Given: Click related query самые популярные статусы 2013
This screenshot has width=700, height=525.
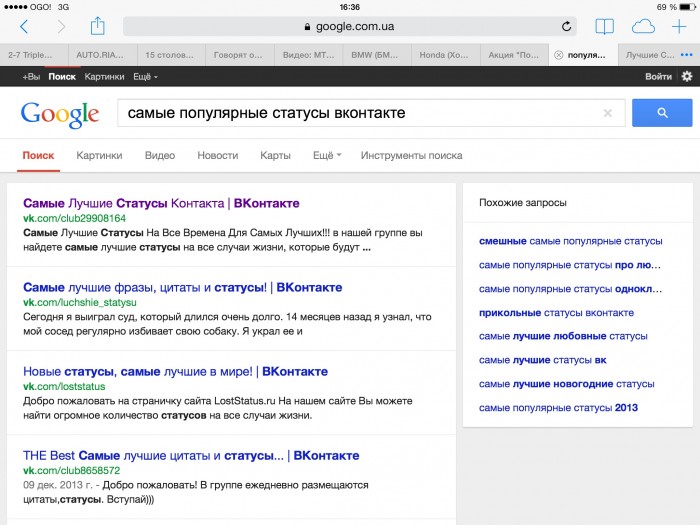Looking at the screenshot, I should tap(558, 408).
